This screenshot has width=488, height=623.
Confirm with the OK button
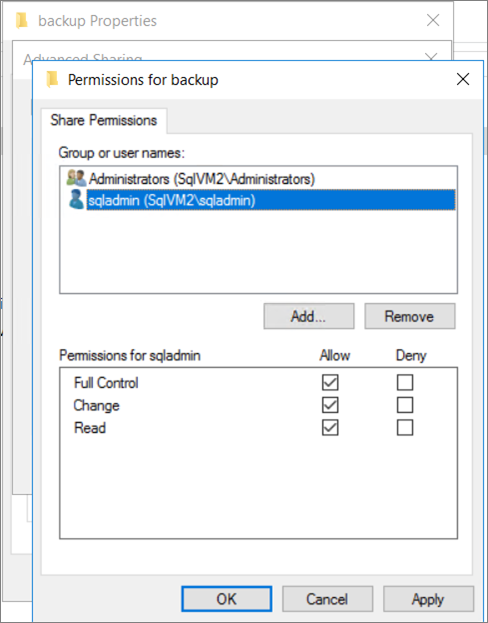pos(227,599)
